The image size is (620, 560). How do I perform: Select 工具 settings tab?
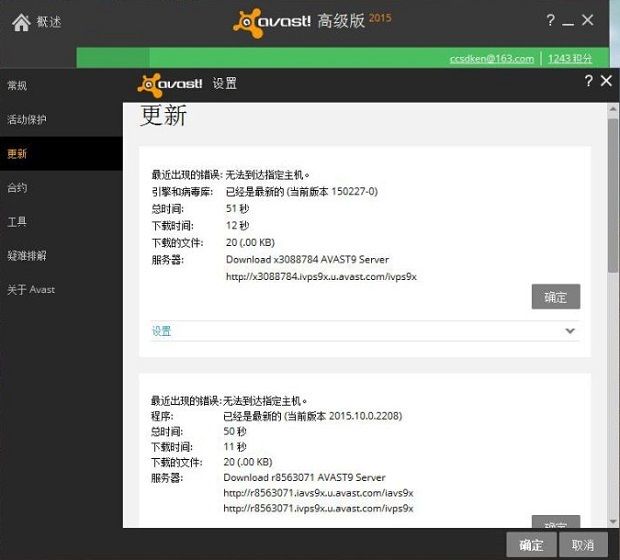(17, 221)
